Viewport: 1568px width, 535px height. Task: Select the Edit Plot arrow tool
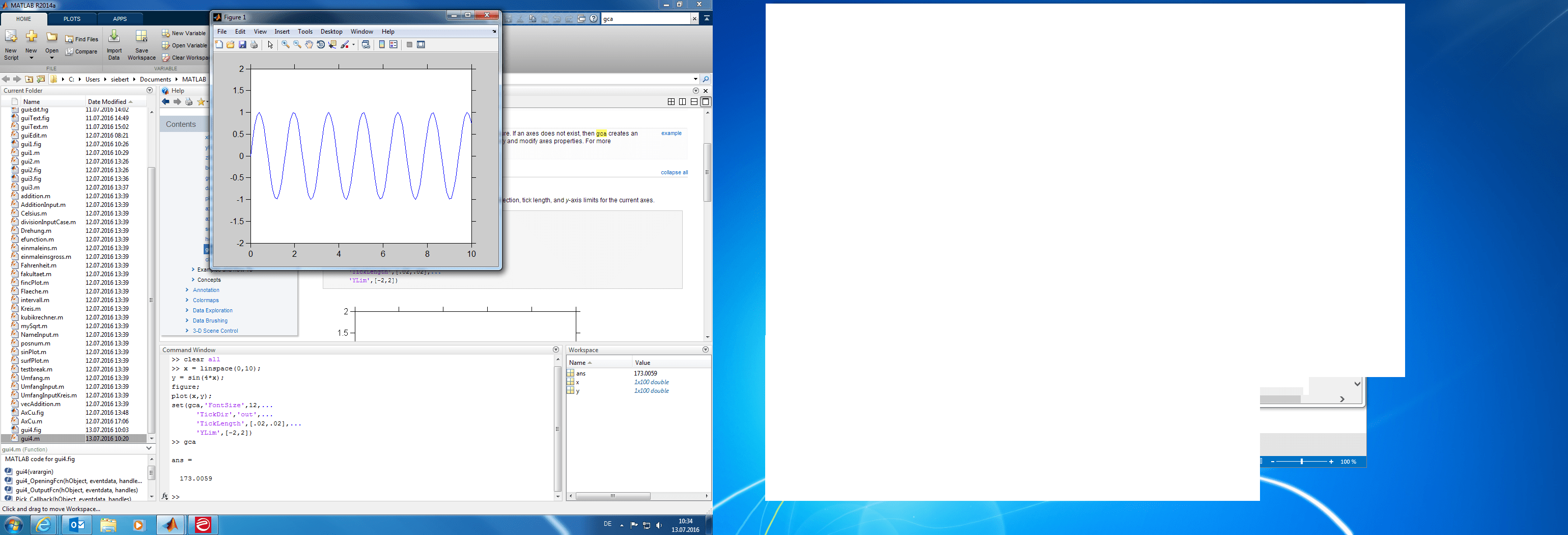click(x=271, y=44)
